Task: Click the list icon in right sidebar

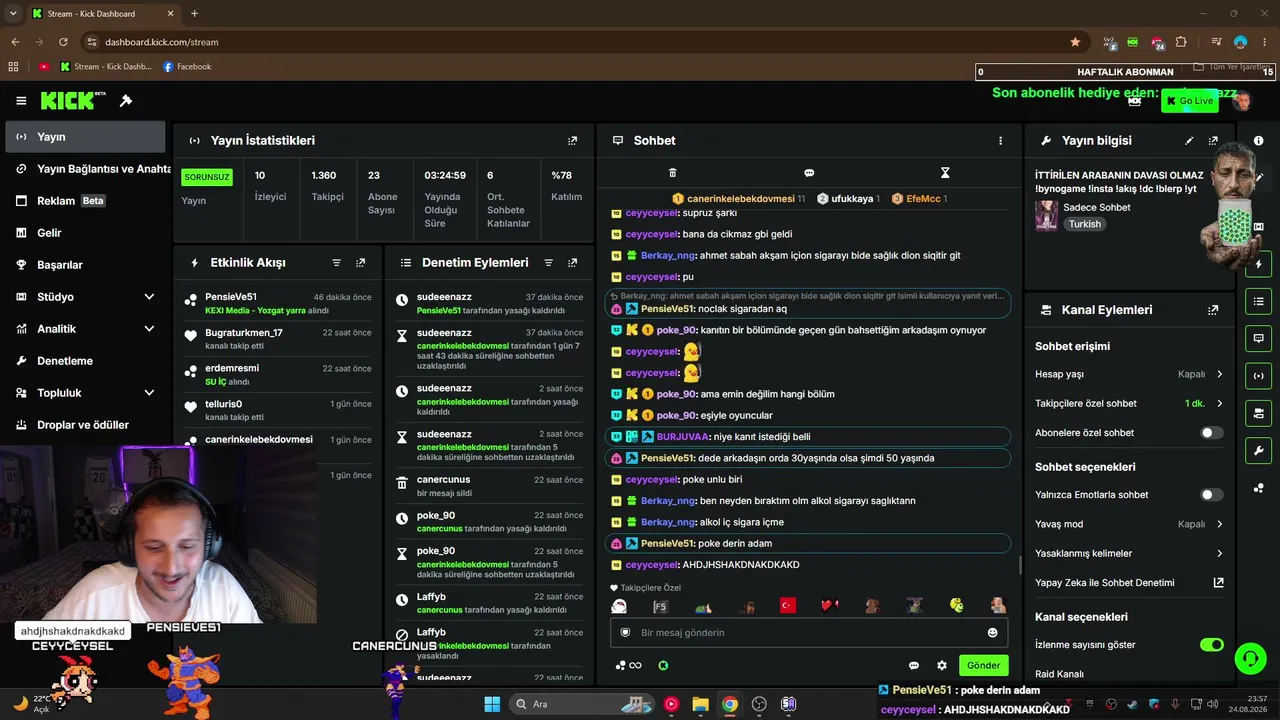Action: click(1258, 301)
